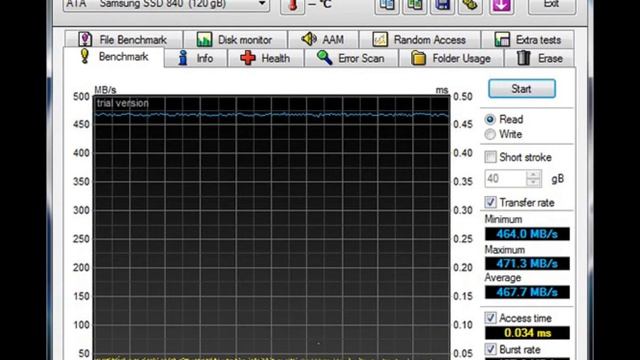Open the Folder Usage tab

coord(451,58)
